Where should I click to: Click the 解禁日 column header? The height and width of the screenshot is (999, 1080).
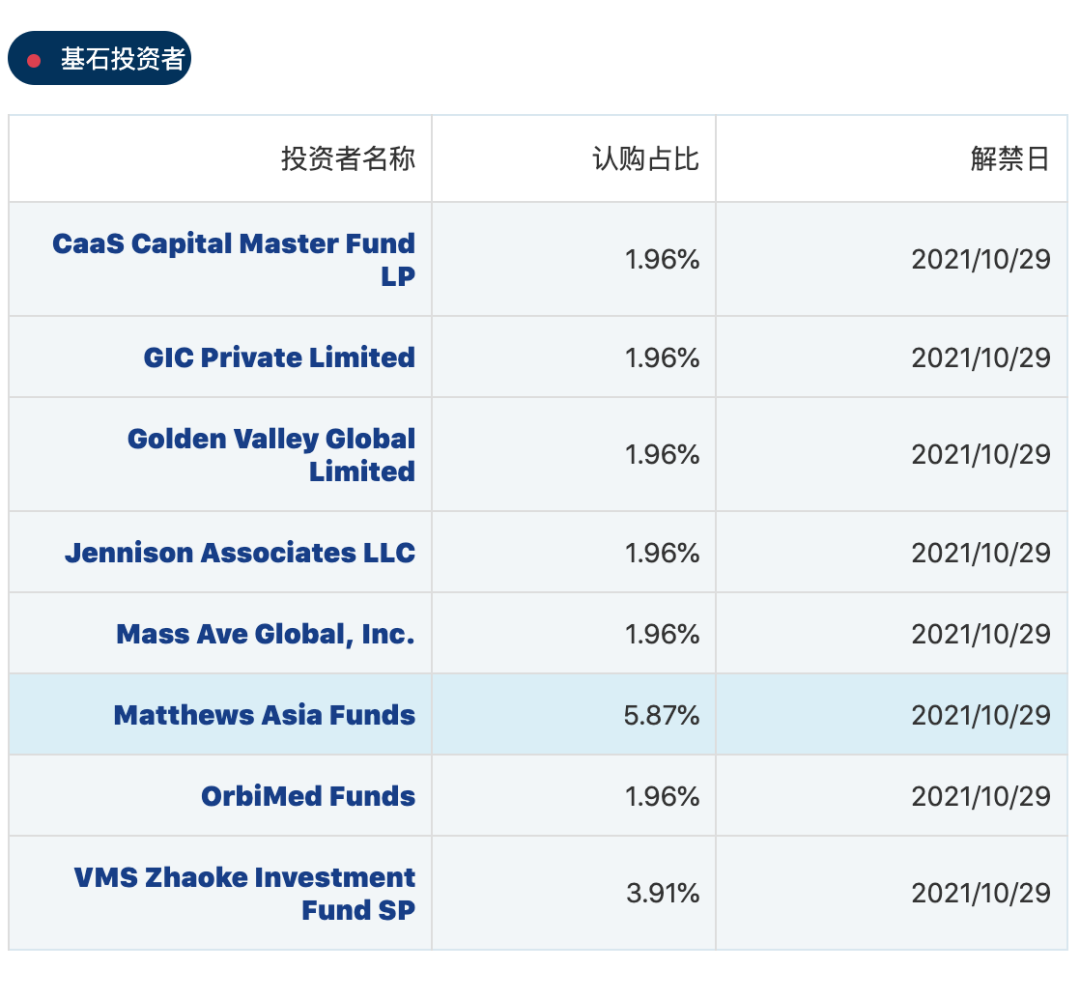[x=1010, y=158]
